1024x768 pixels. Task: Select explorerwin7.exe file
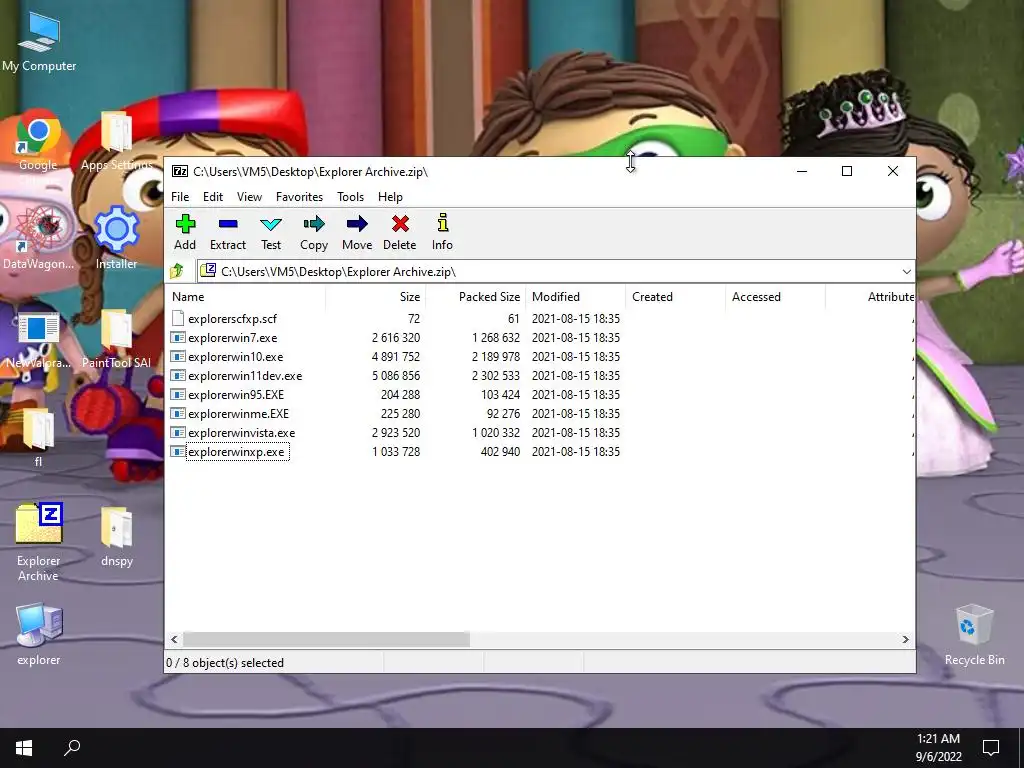(232, 338)
